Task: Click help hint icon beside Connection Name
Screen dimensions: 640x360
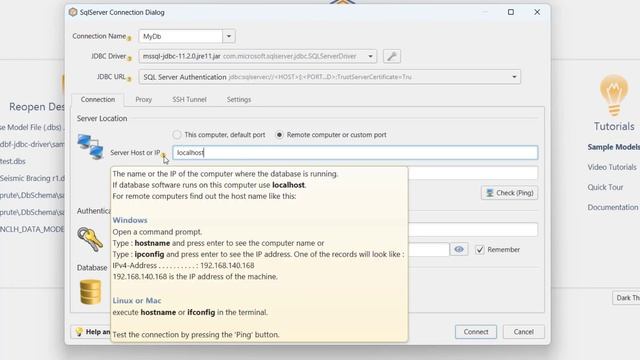Action: [129, 39]
